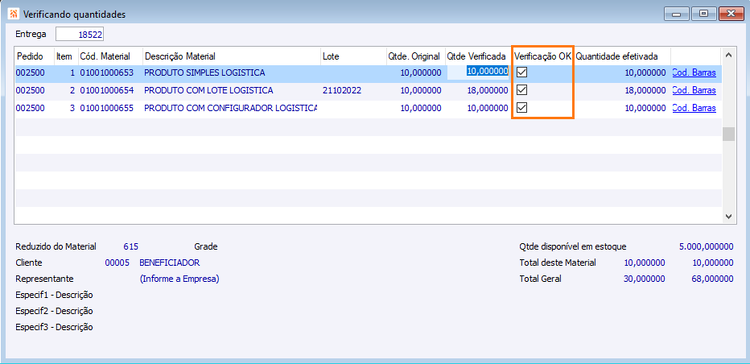750x364 pixels.
Task: Uncheck Verificação OK for item 1
Action: tap(522, 73)
